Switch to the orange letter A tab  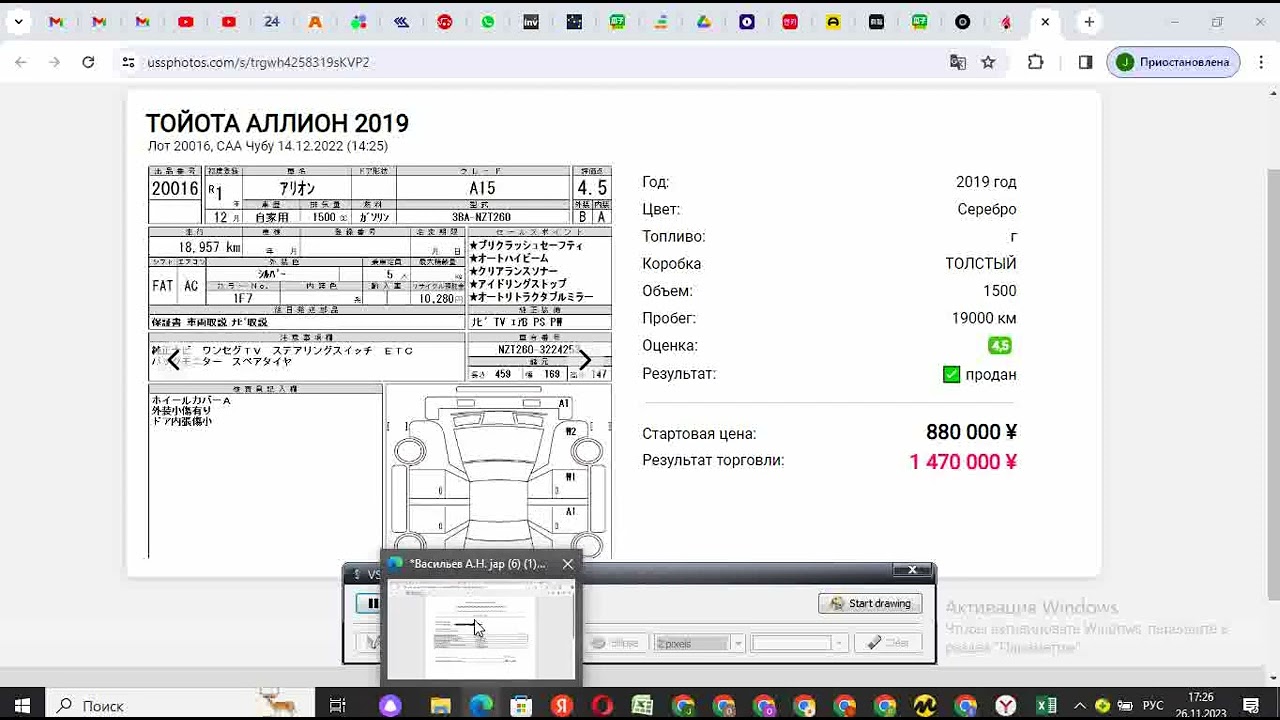[315, 22]
